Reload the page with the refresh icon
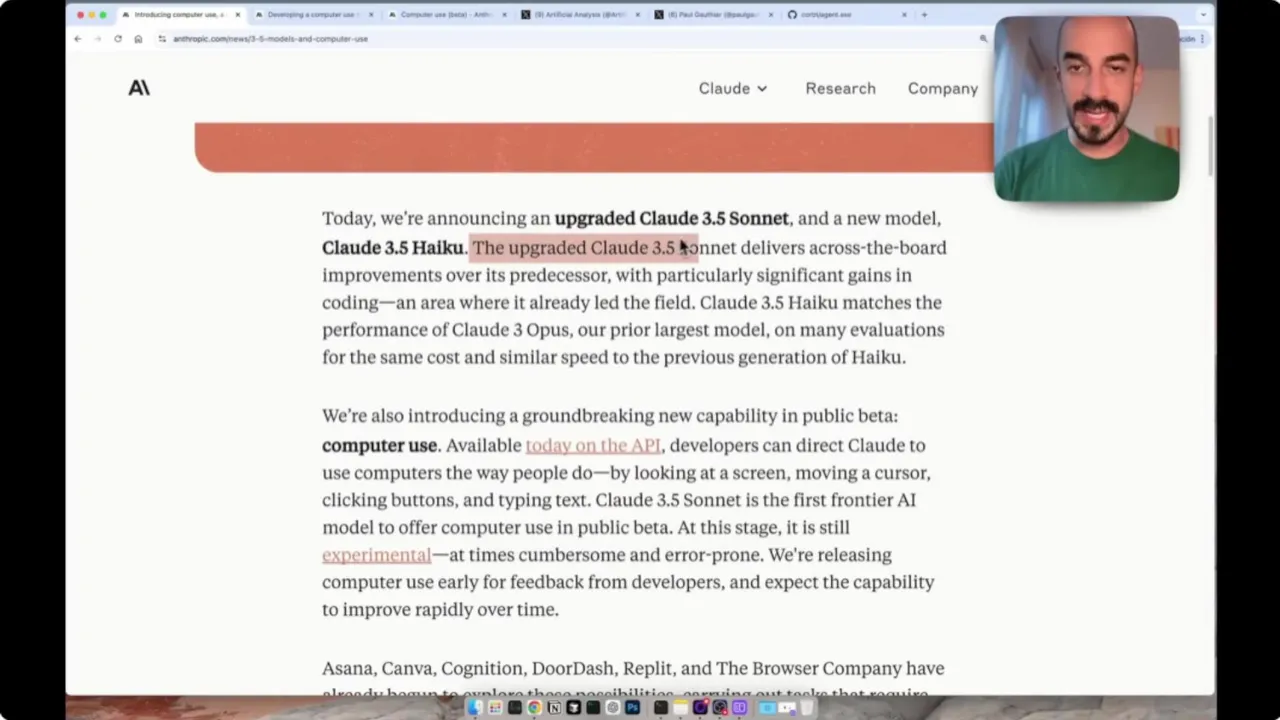Screen dimensions: 1280x720 [x=117, y=39]
